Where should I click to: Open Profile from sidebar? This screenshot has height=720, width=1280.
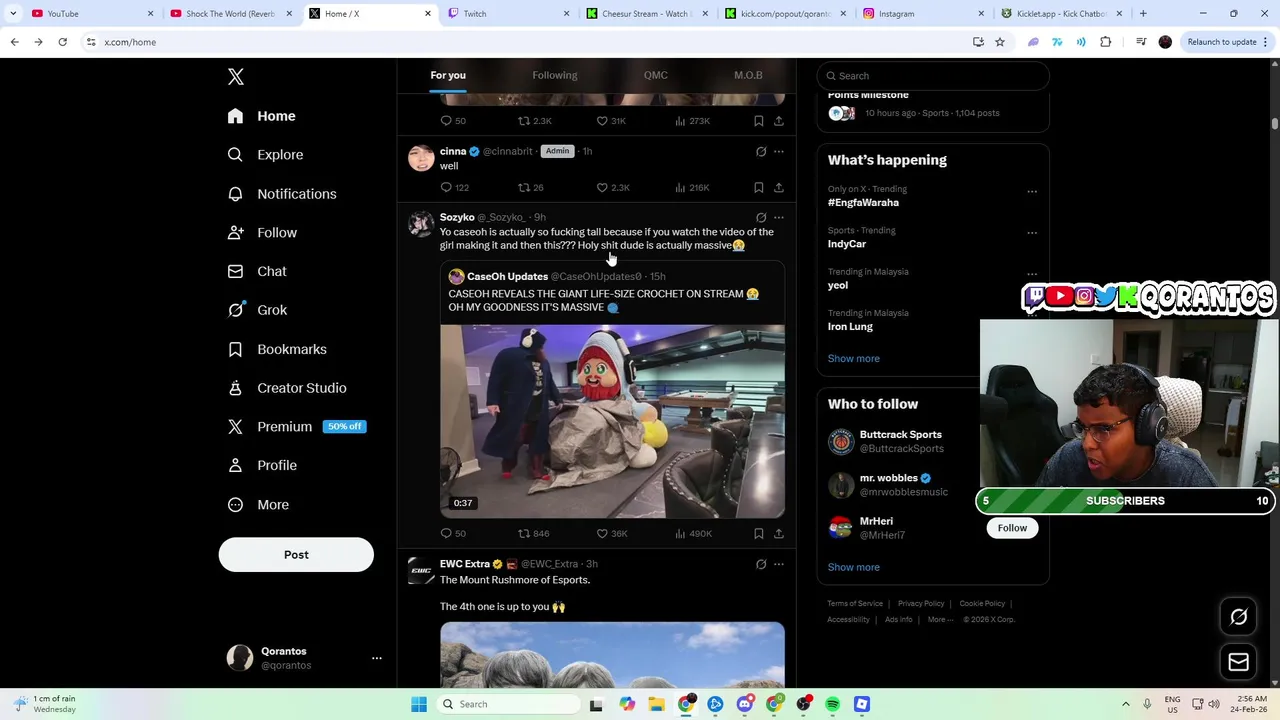262,465
